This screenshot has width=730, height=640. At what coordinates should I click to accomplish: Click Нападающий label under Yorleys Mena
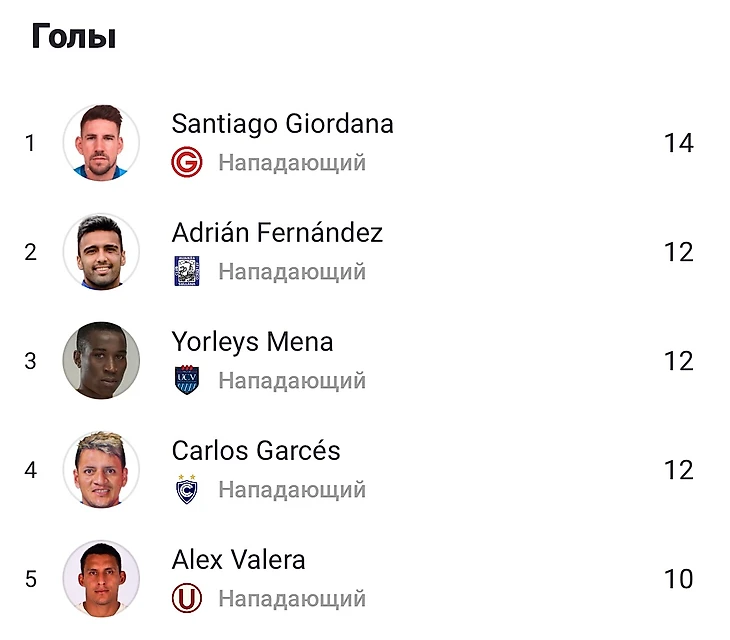(x=292, y=381)
